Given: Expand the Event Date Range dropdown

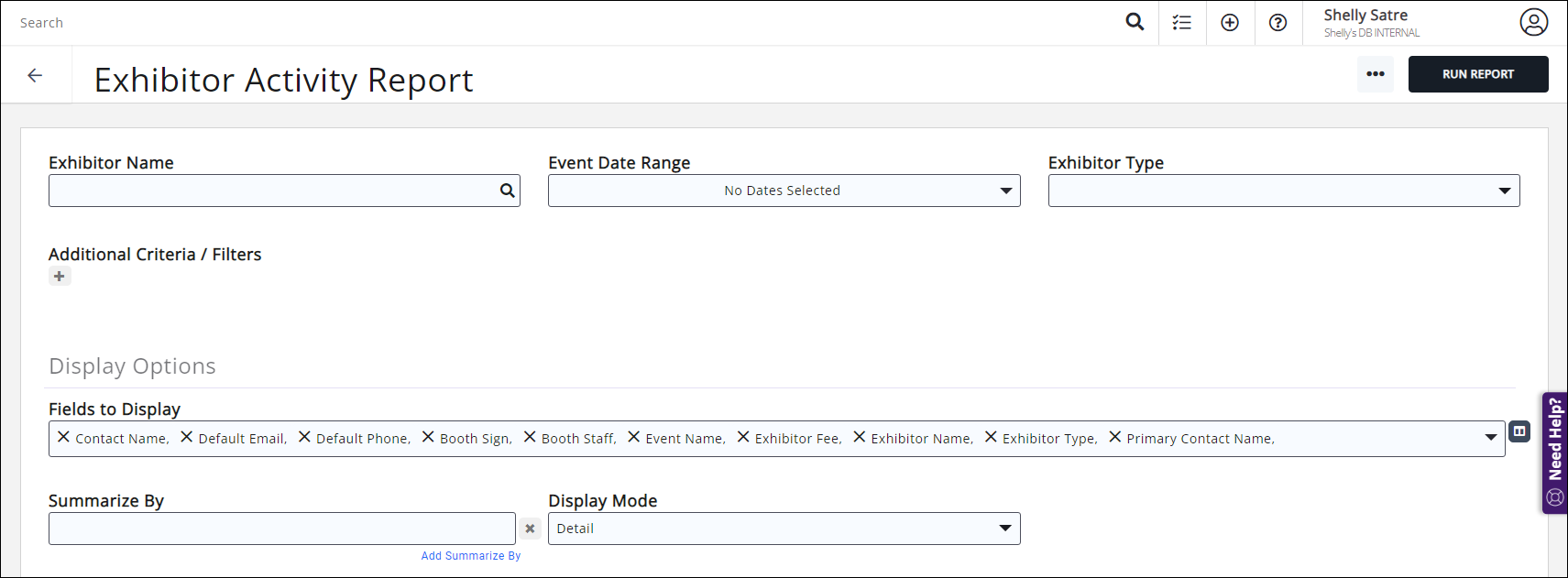Looking at the screenshot, I should click(x=1005, y=191).
